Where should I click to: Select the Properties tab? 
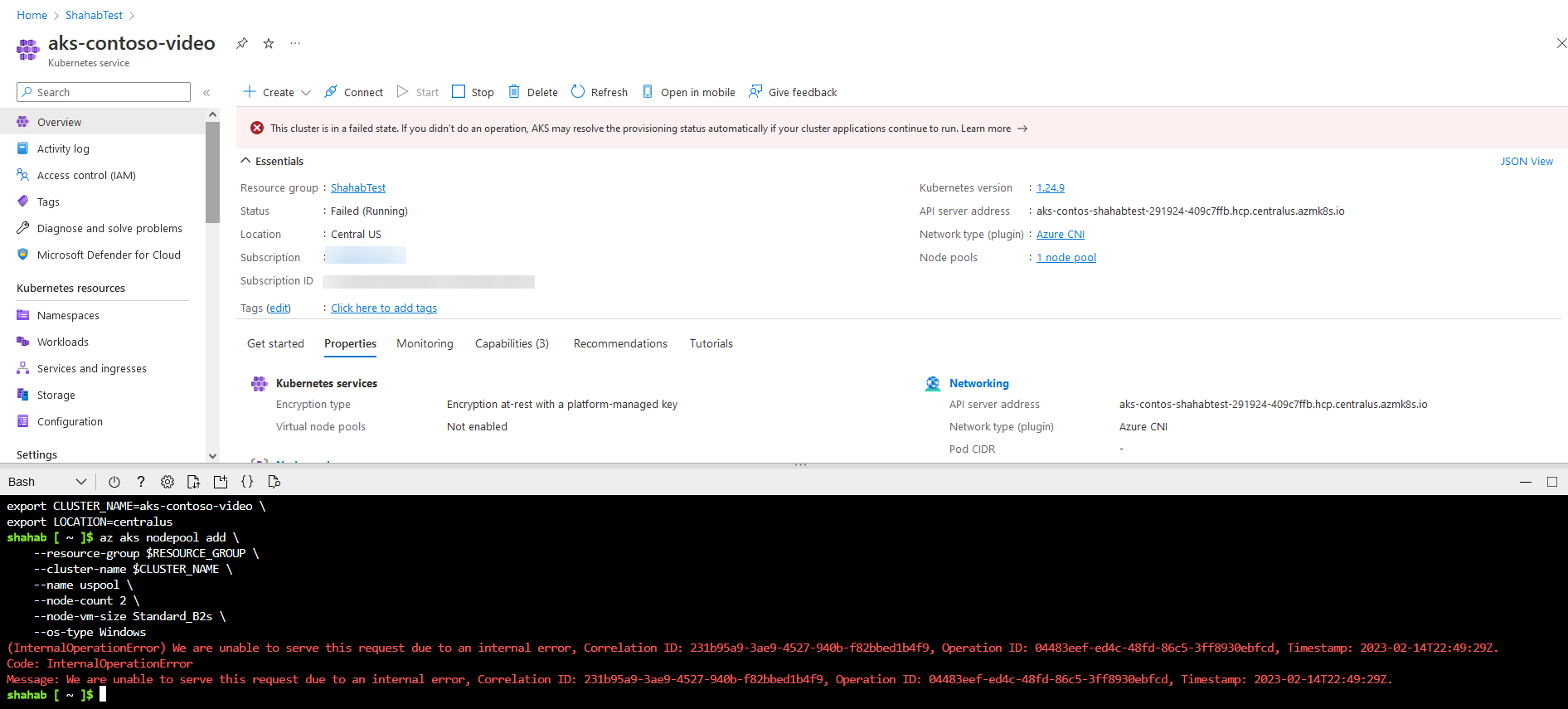[350, 343]
